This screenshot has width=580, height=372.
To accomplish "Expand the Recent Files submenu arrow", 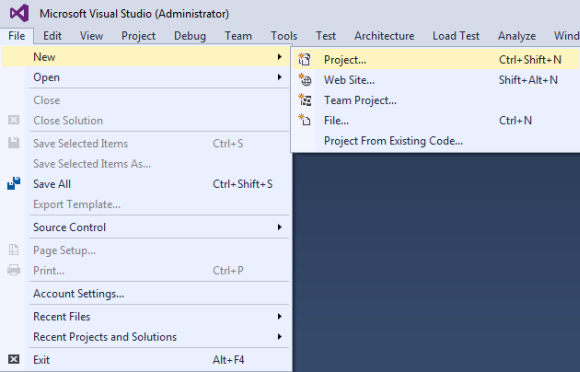I will pos(280,316).
